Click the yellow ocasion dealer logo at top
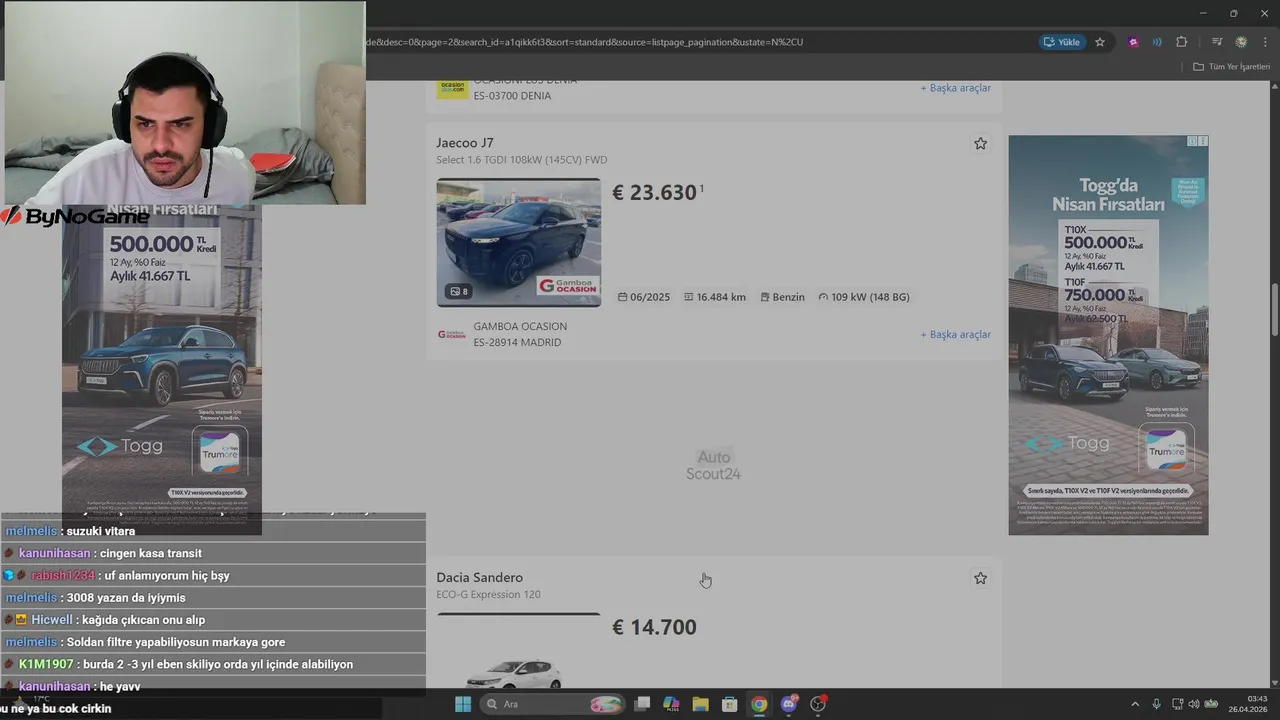The image size is (1280, 720). coord(452,88)
